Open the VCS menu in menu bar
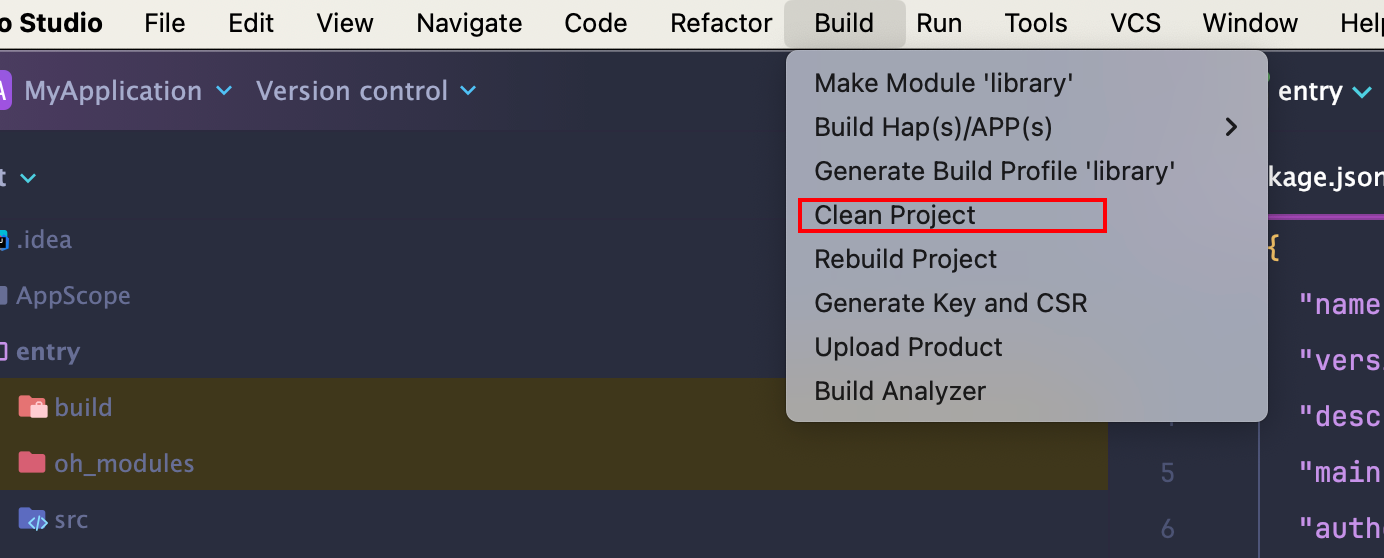 pos(1135,23)
